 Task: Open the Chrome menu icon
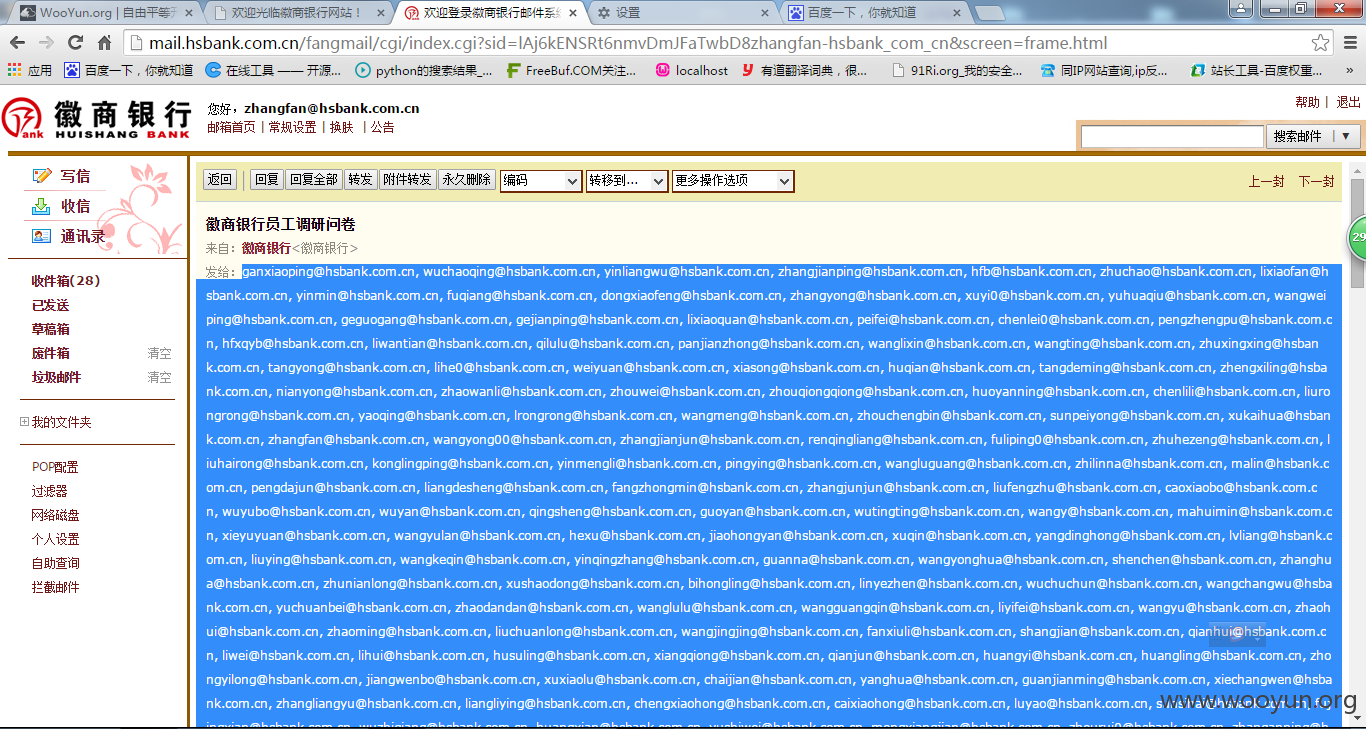(x=1348, y=43)
